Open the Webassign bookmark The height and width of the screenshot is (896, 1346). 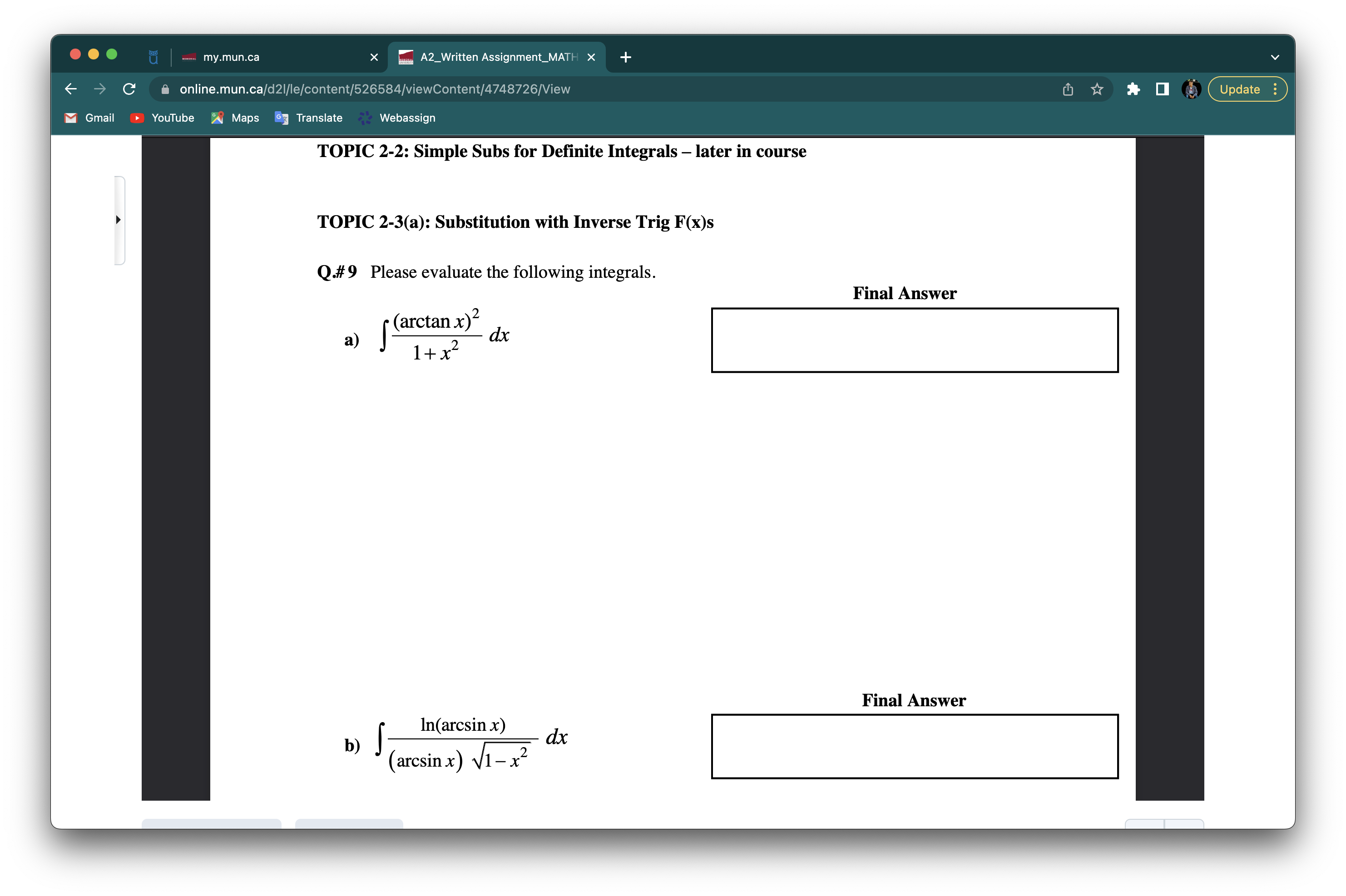pyautogui.click(x=396, y=118)
